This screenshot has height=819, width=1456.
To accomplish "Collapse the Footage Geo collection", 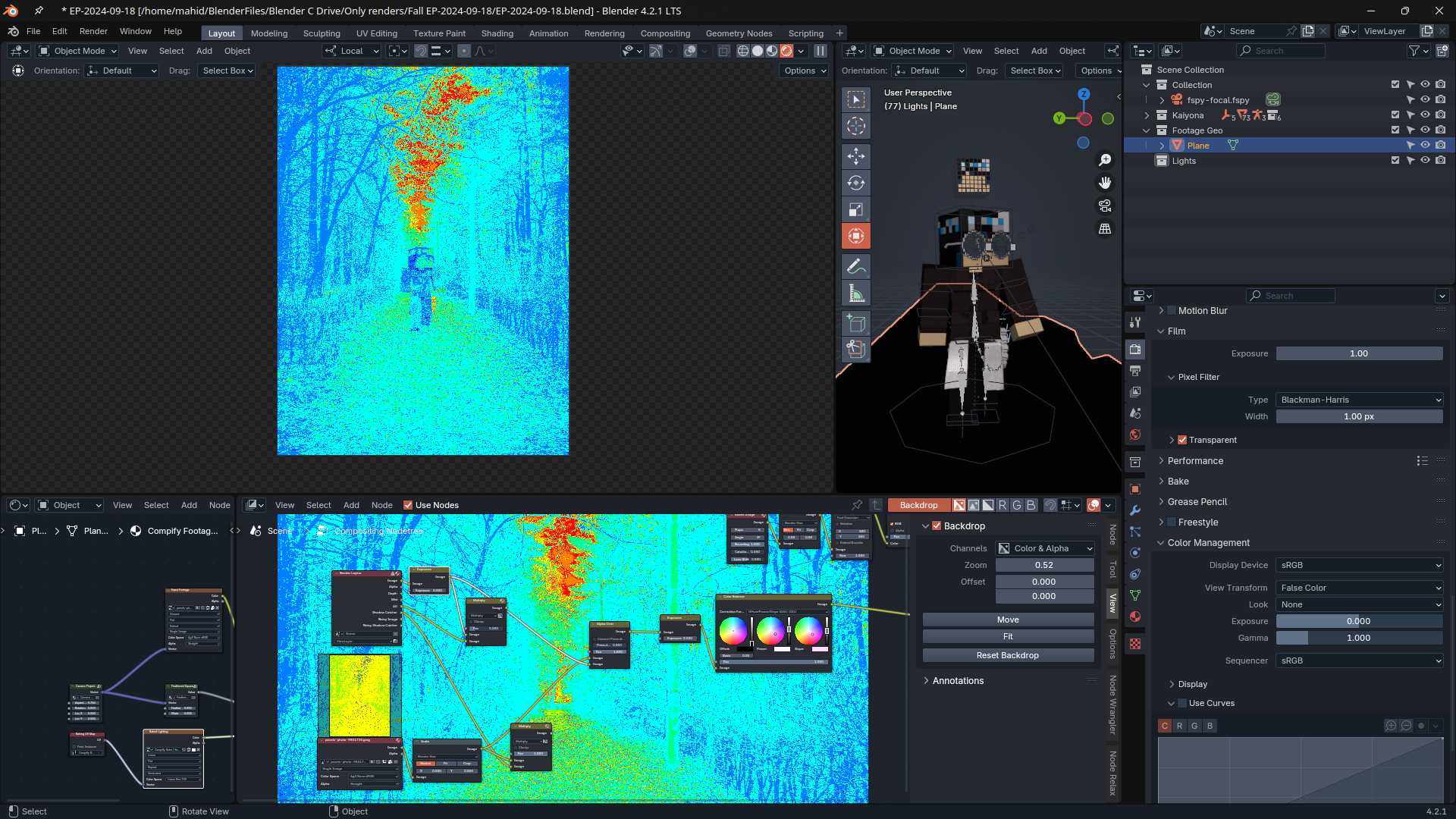I will (1147, 130).
